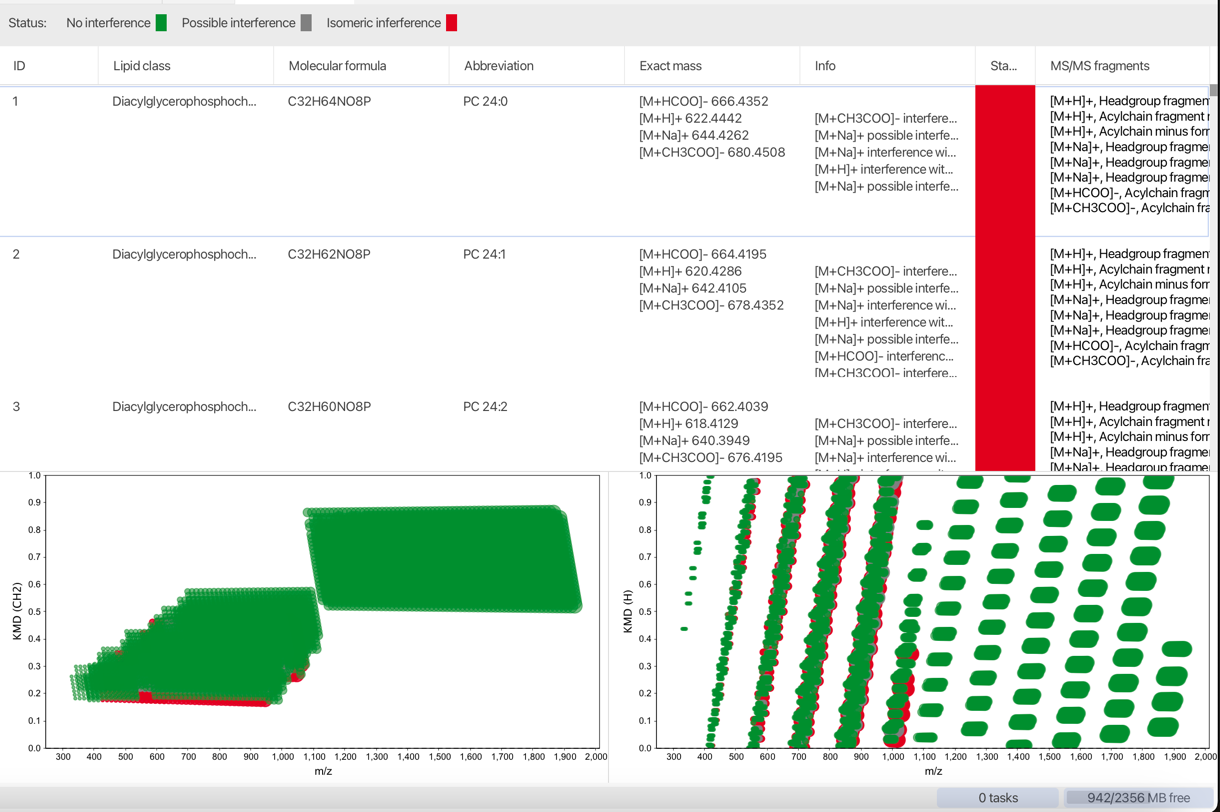Click exact mass [M+HCOO]- 664.4195

[703, 254]
